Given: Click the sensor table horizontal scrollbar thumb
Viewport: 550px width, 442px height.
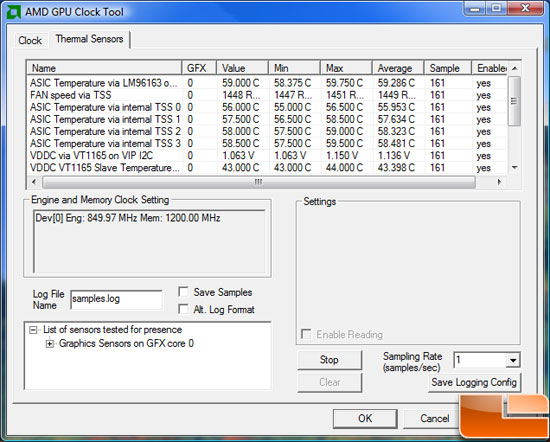Looking at the screenshot, I should (x=259, y=182).
